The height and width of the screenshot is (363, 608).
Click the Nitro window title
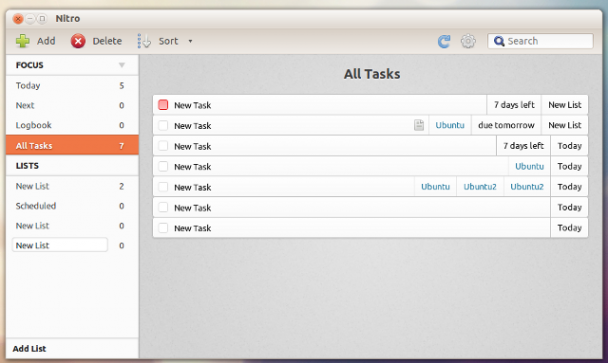coord(67,18)
